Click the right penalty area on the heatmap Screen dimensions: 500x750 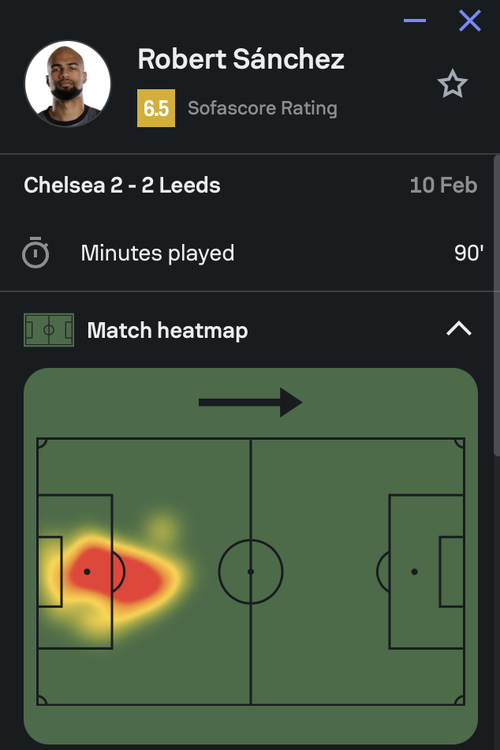tap(426, 572)
